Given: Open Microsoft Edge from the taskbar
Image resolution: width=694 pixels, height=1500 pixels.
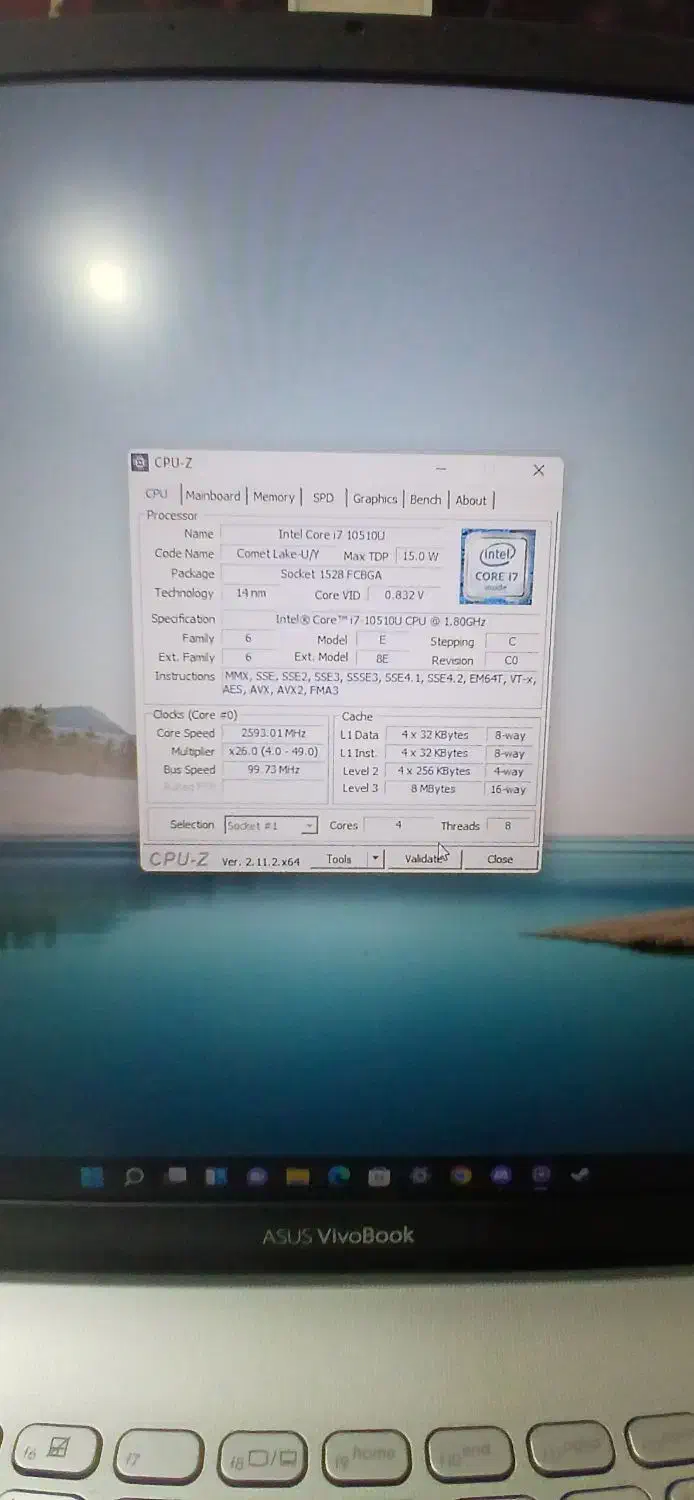Looking at the screenshot, I should [x=339, y=1177].
